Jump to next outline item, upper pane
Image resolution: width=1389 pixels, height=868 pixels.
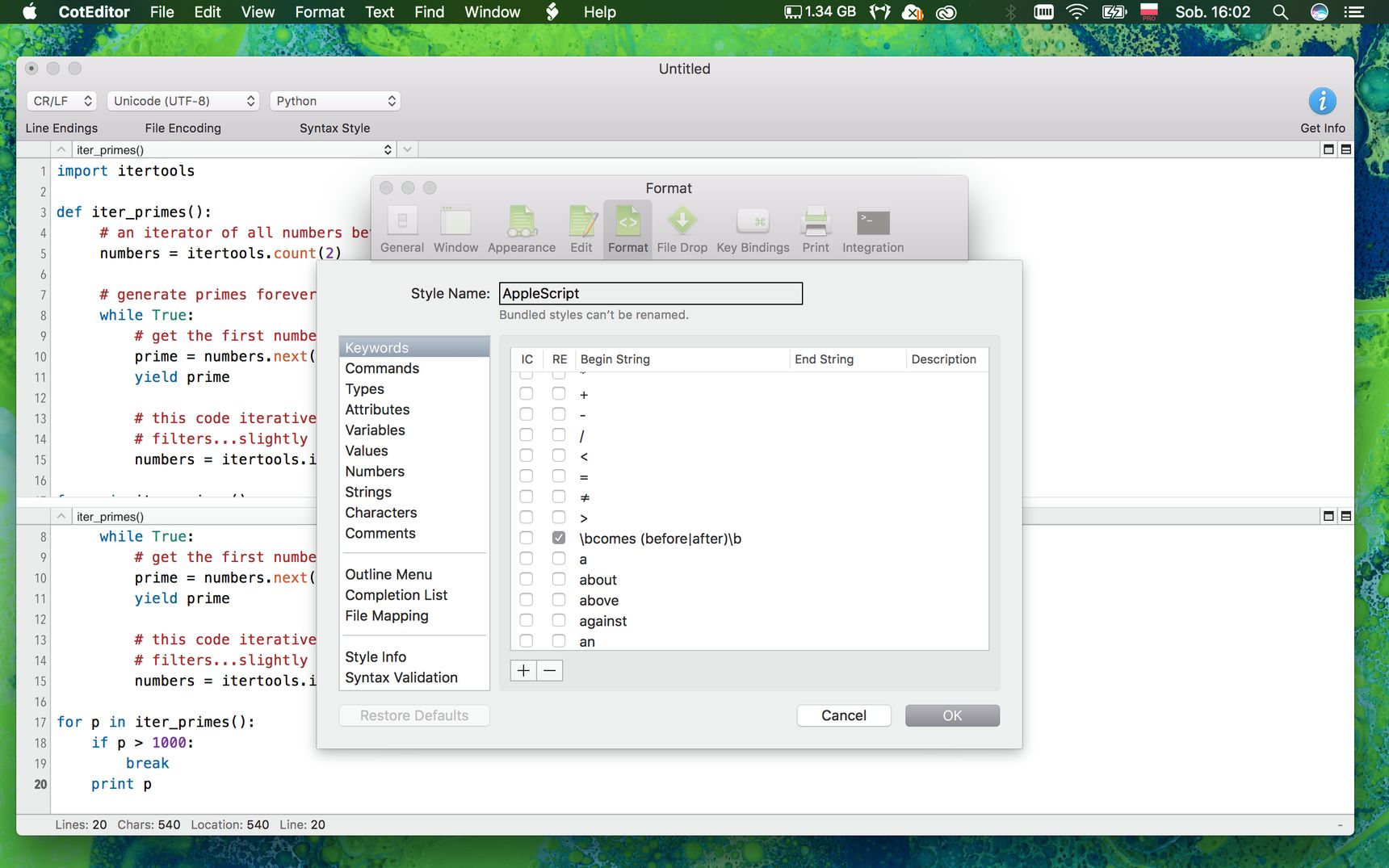point(408,149)
